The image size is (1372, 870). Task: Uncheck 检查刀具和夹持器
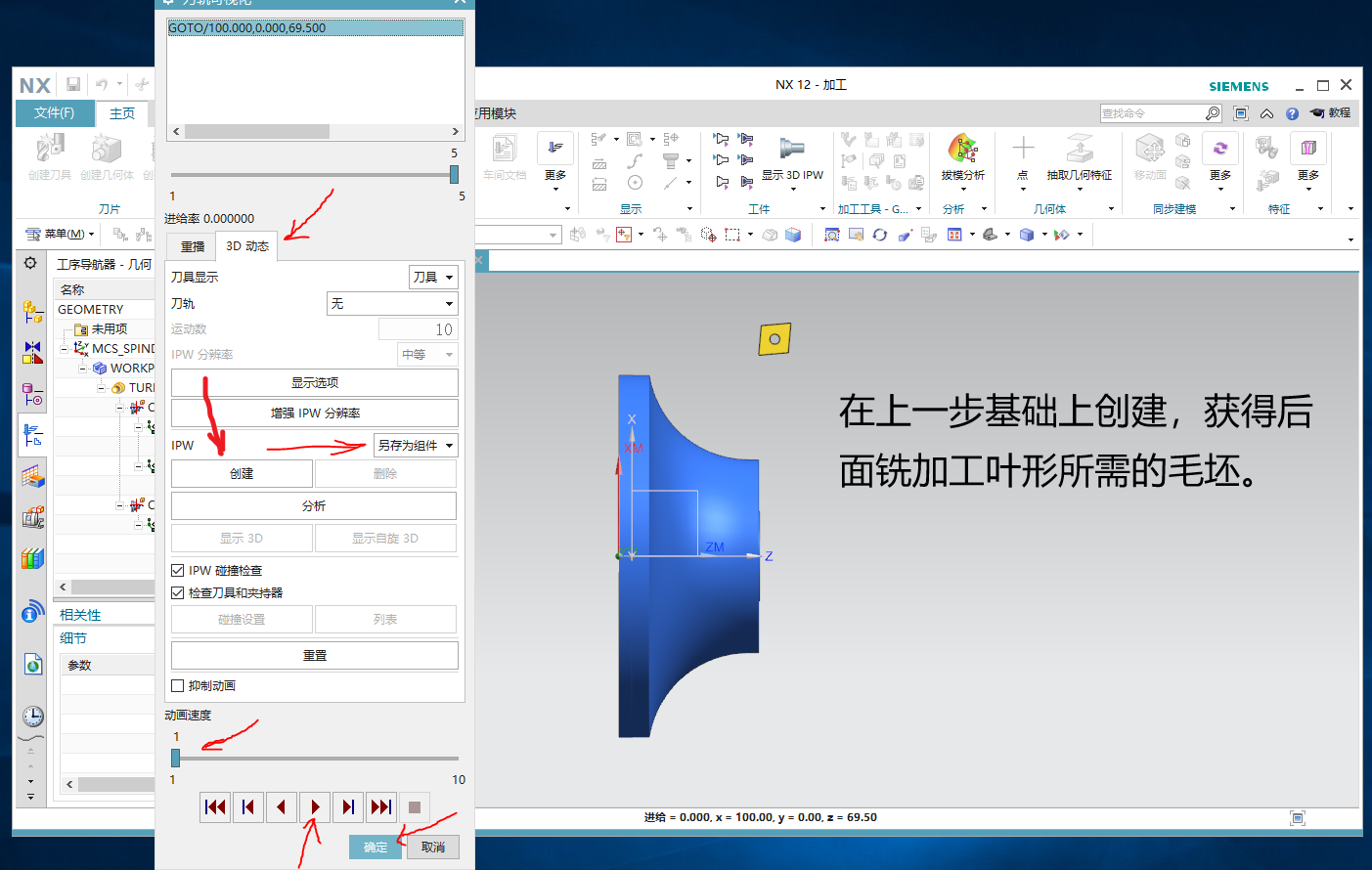pos(178,591)
